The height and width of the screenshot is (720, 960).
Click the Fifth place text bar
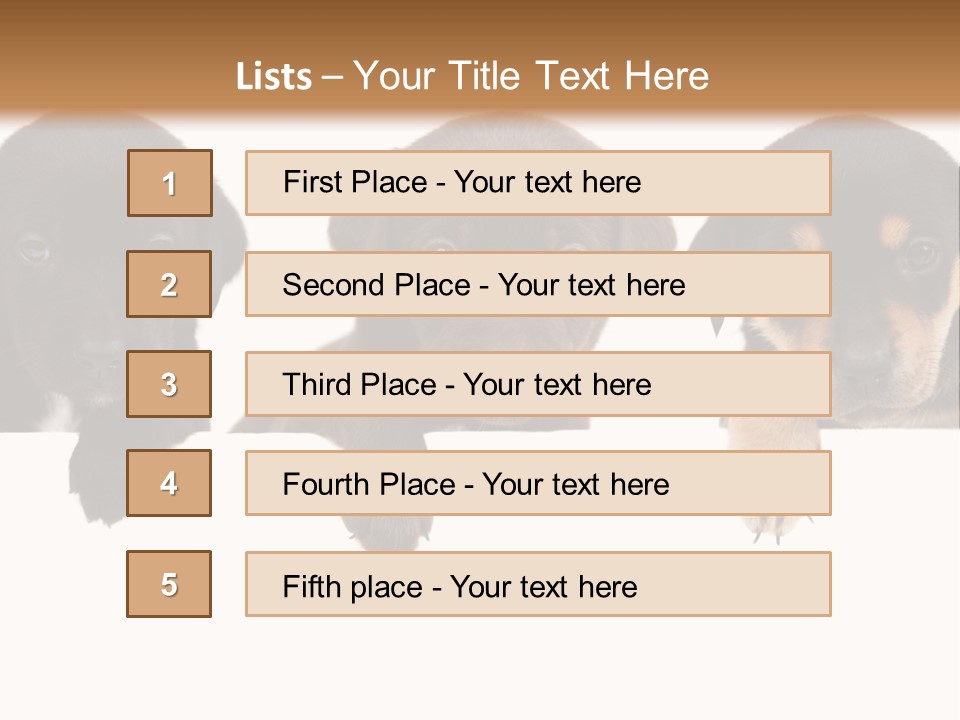[x=538, y=584]
